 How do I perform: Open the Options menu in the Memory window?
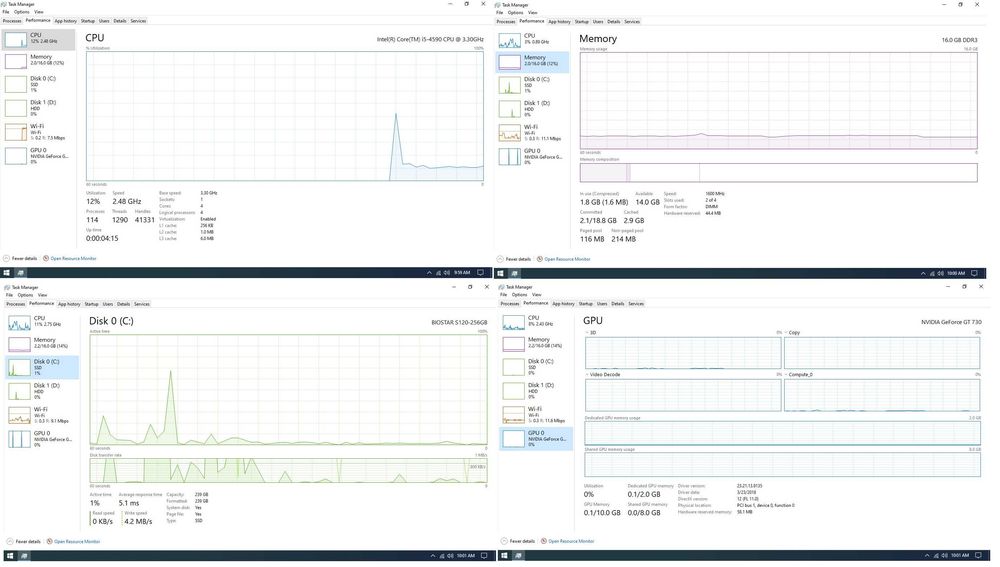(516, 12)
